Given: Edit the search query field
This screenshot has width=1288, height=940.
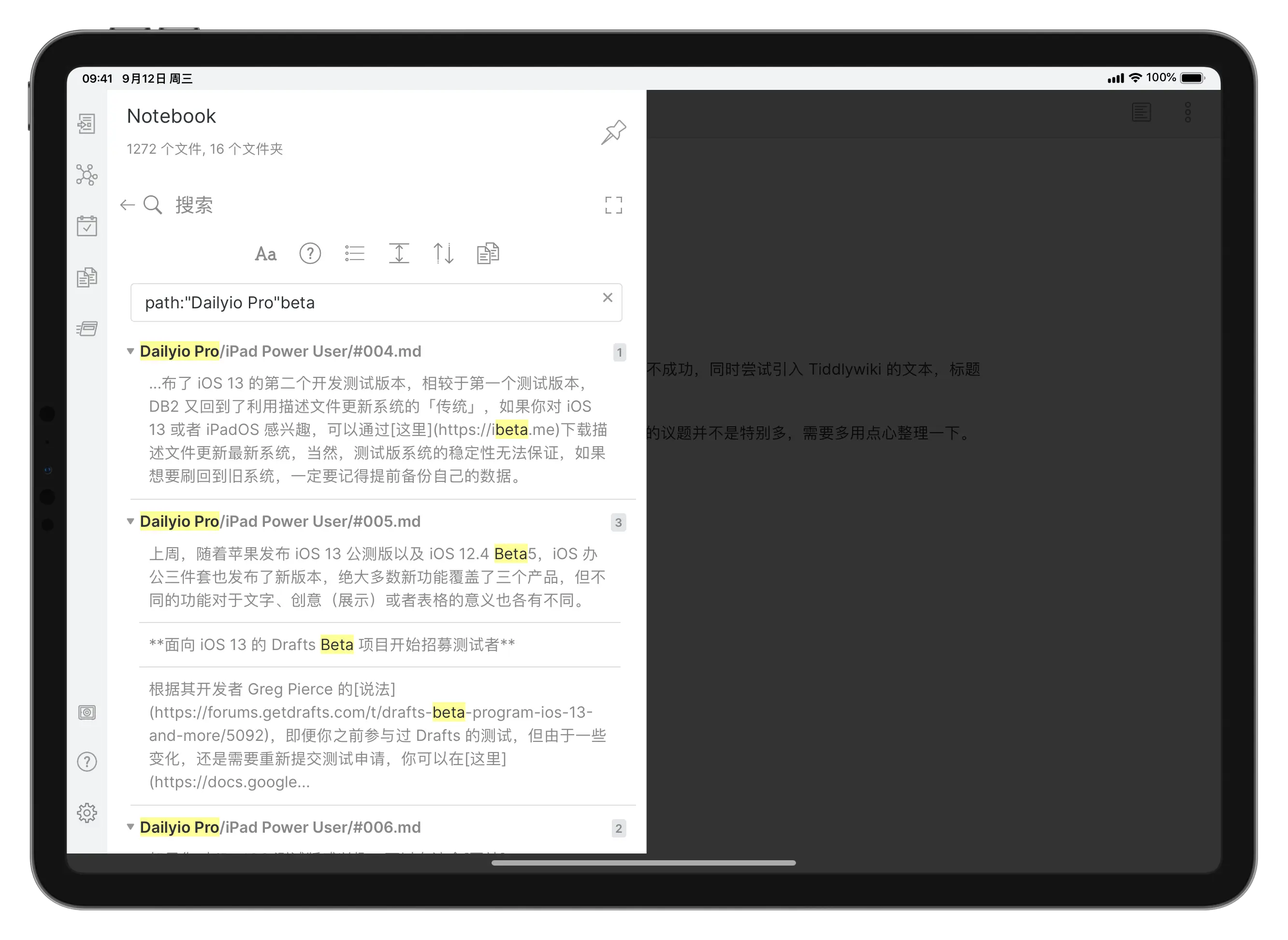Looking at the screenshot, I should (376, 303).
